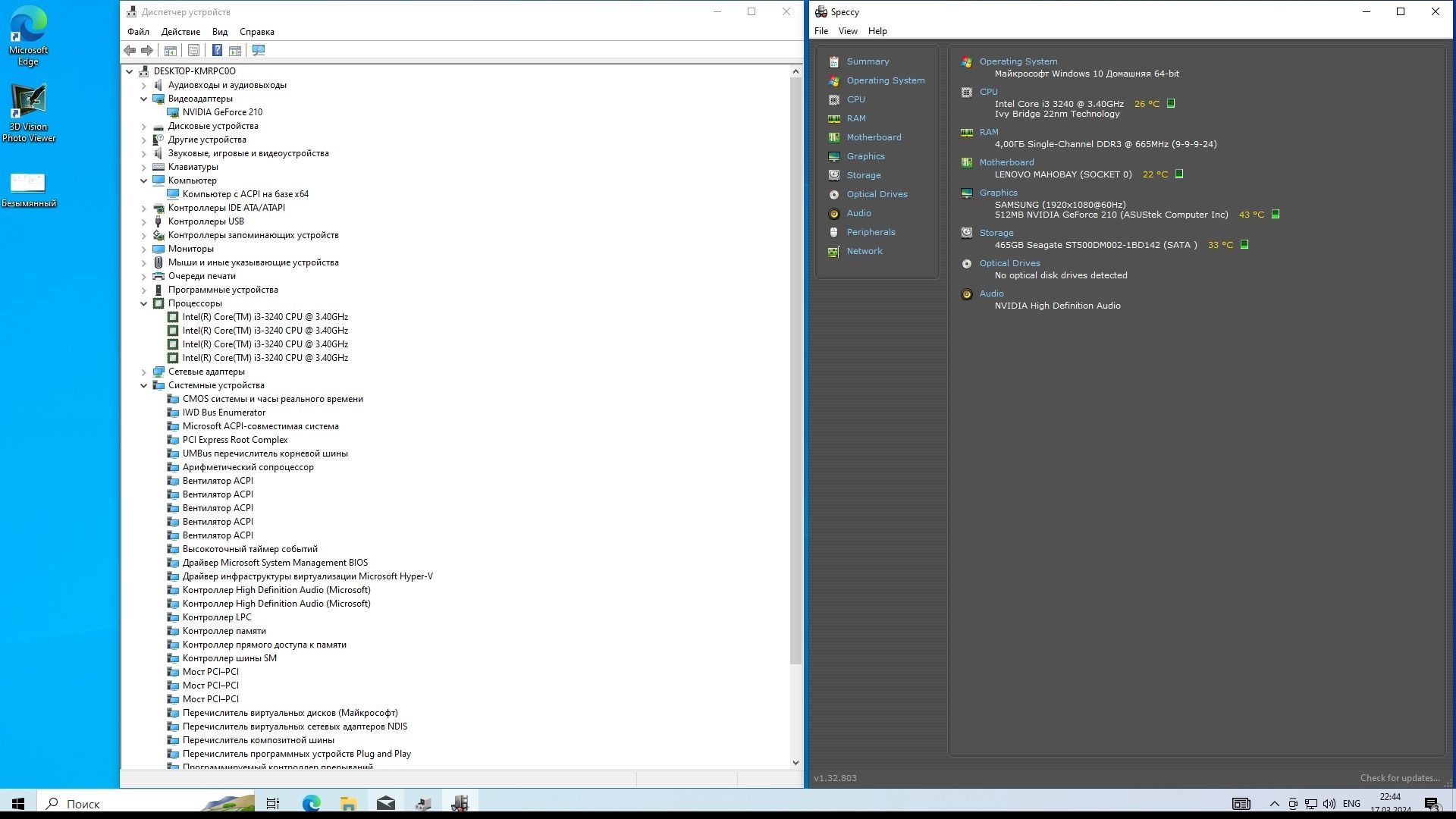Image resolution: width=1456 pixels, height=819 pixels.
Task: Open Help menu in Speccy
Action: (877, 31)
